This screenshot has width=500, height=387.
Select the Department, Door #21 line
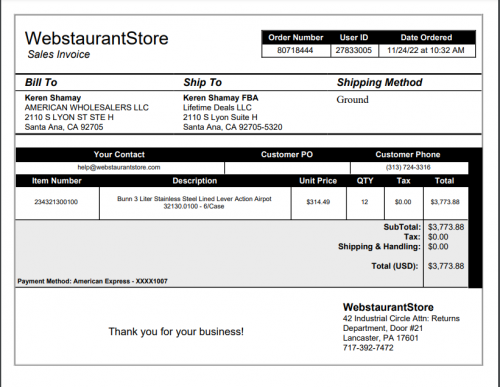(383, 328)
